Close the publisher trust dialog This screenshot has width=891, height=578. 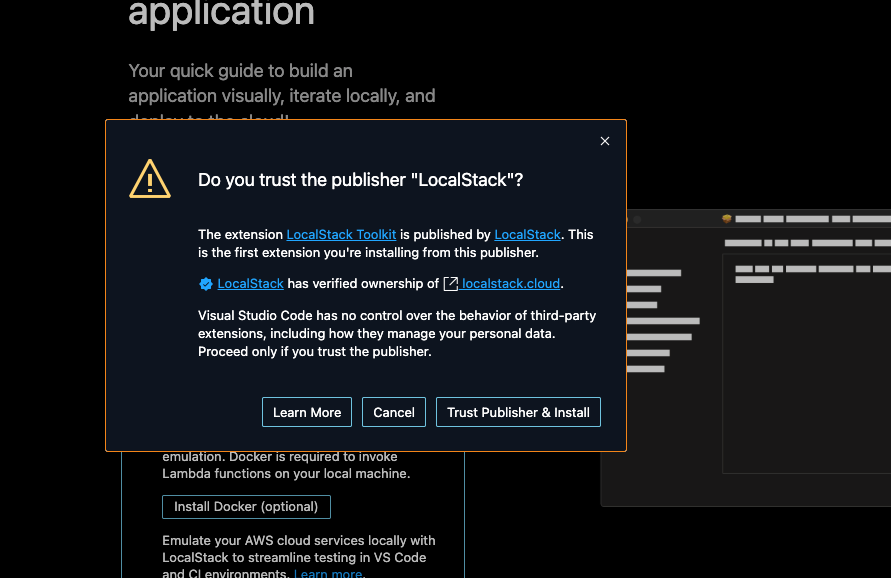(605, 141)
